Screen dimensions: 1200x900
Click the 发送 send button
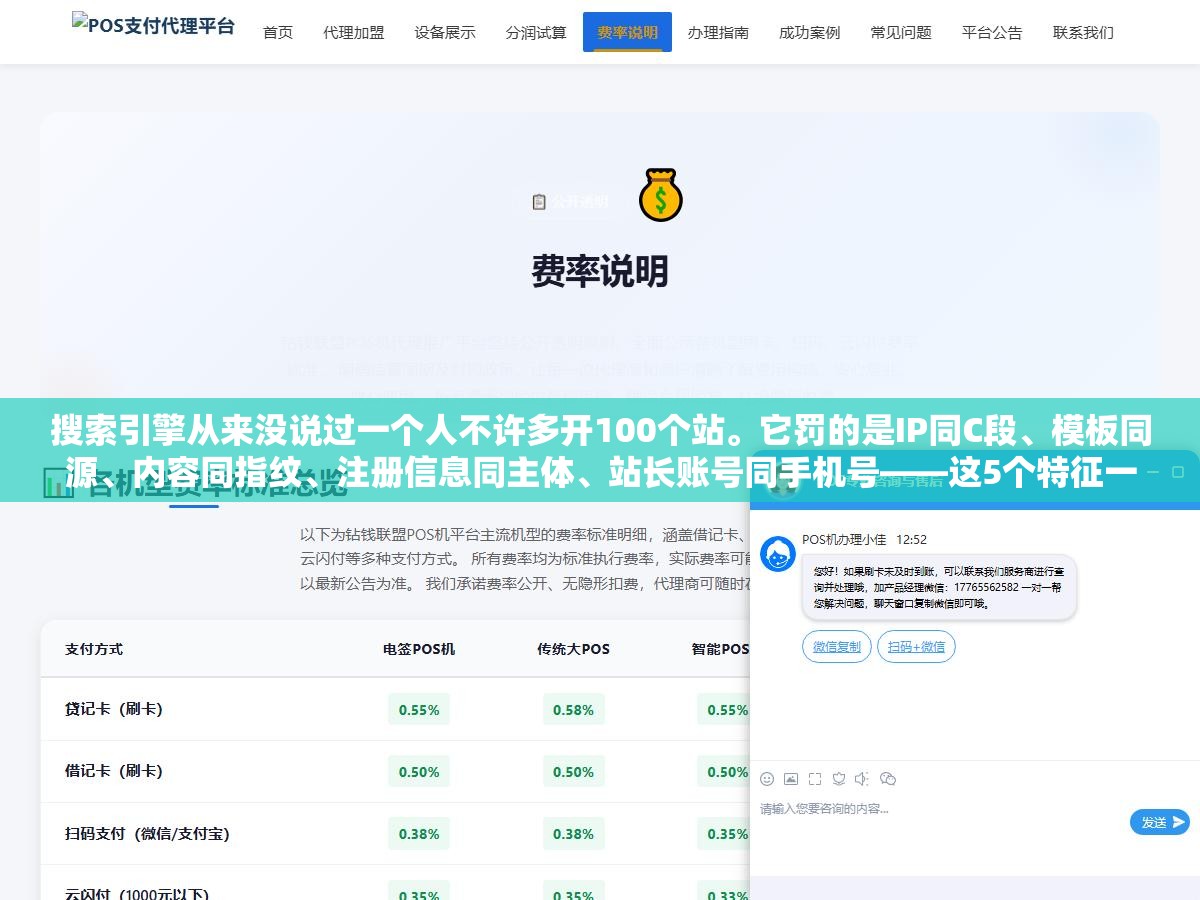pyautogui.click(x=1160, y=822)
